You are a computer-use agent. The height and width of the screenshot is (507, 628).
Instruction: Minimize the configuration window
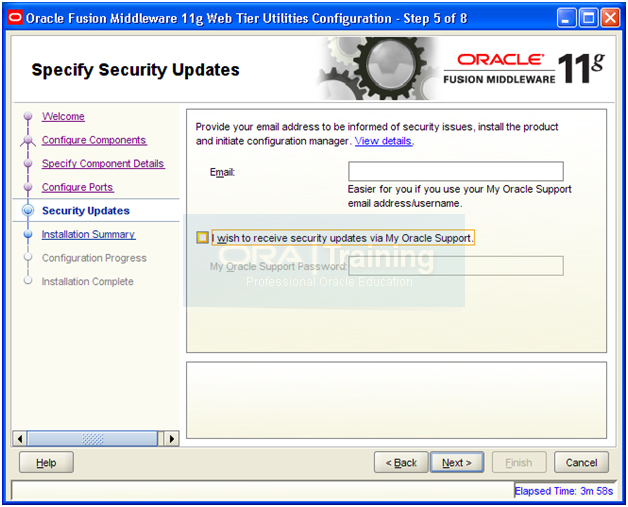566,18
